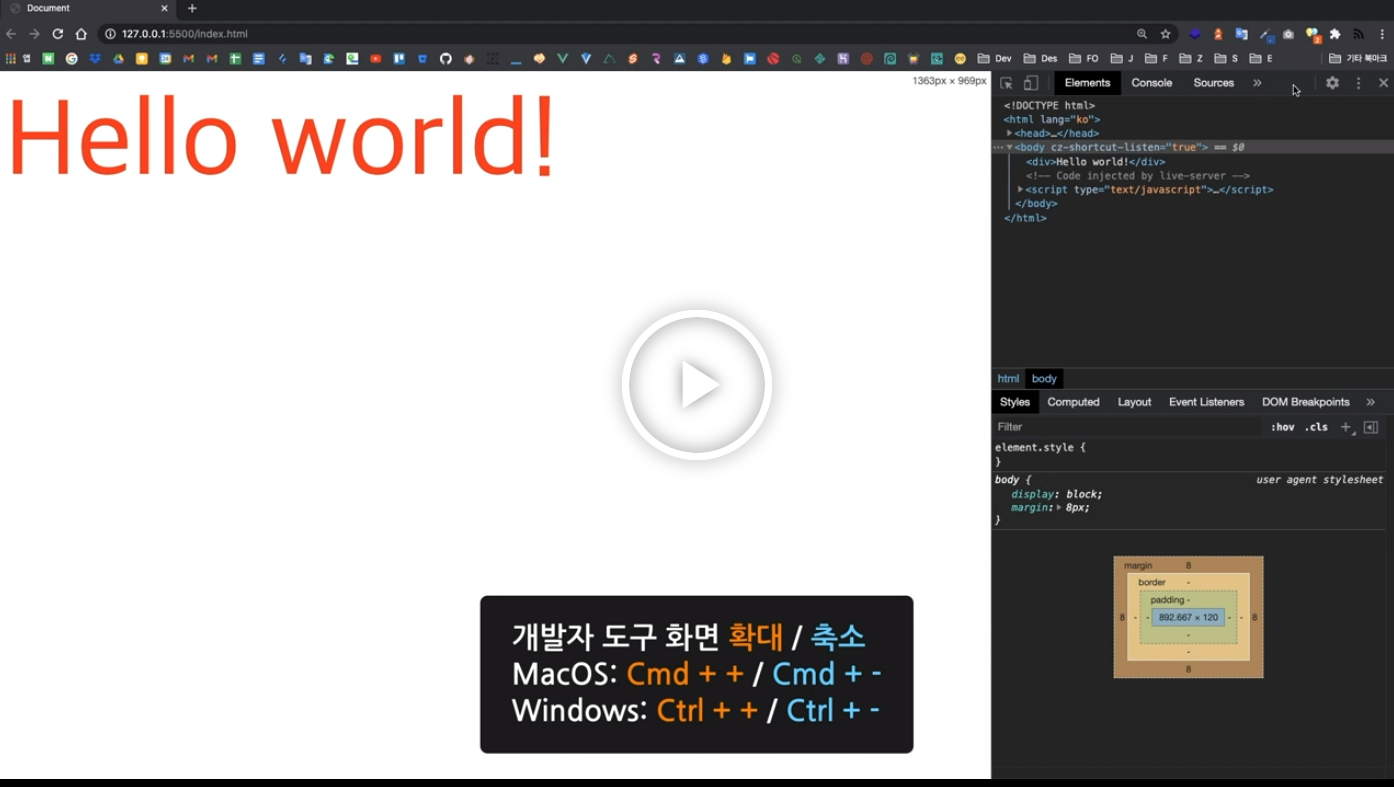Click the html breadcrumb
1394x787 pixels.
tap(1008, 378)
